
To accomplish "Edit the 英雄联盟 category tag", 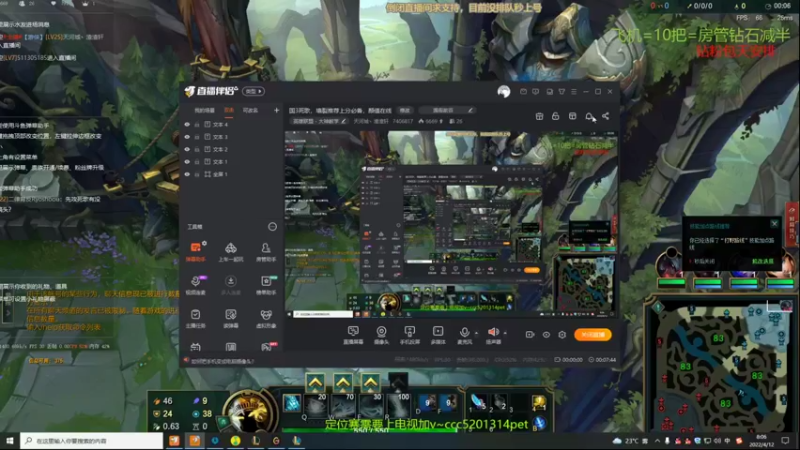I will pos(319,121).
